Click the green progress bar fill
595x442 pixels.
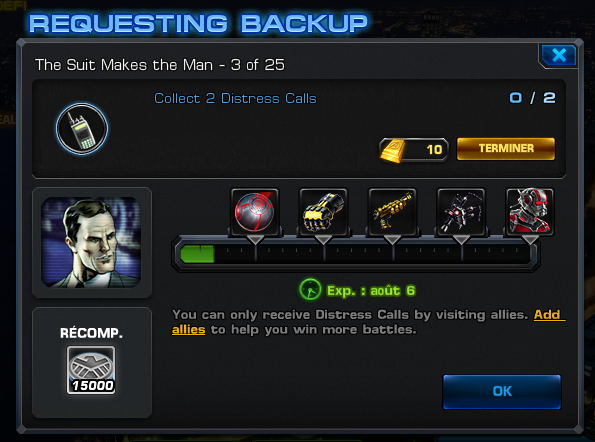point(197,253)
